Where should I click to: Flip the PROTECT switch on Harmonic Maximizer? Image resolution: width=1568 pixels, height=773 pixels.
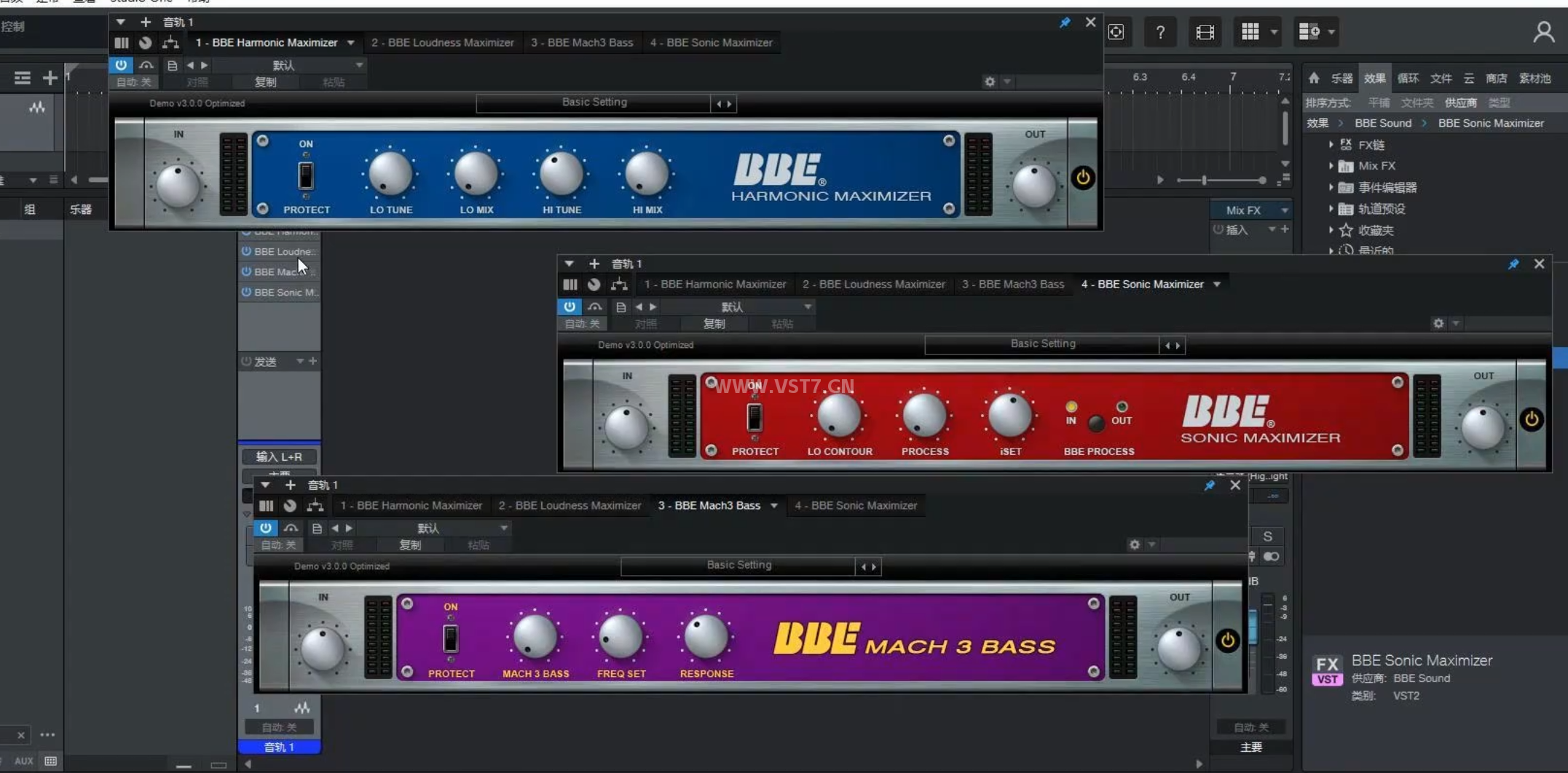306,175
